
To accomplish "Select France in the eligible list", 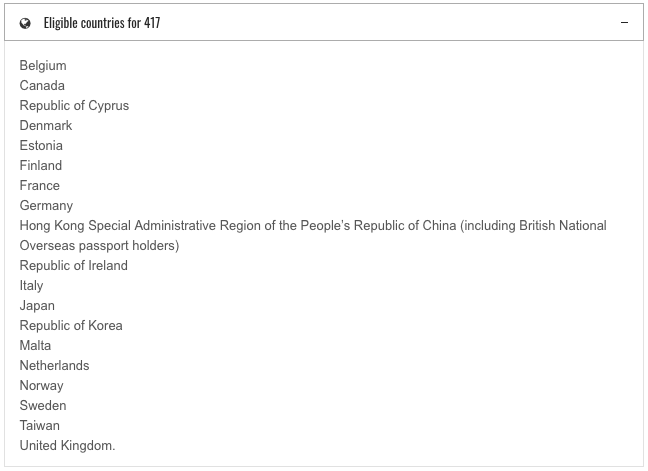I will [40, 186].
